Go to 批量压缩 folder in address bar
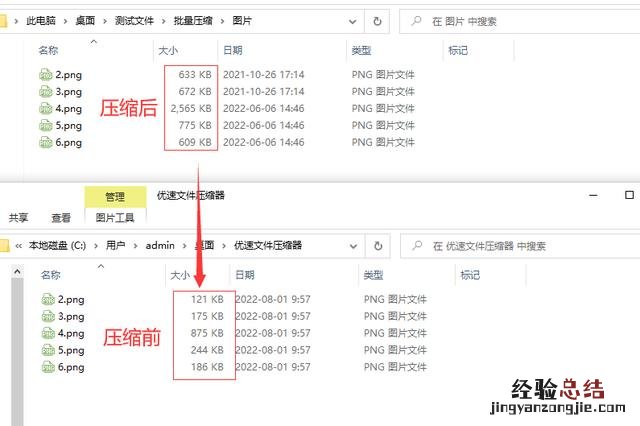This screenshot has height=426, width=640. [x=193, y=21]
